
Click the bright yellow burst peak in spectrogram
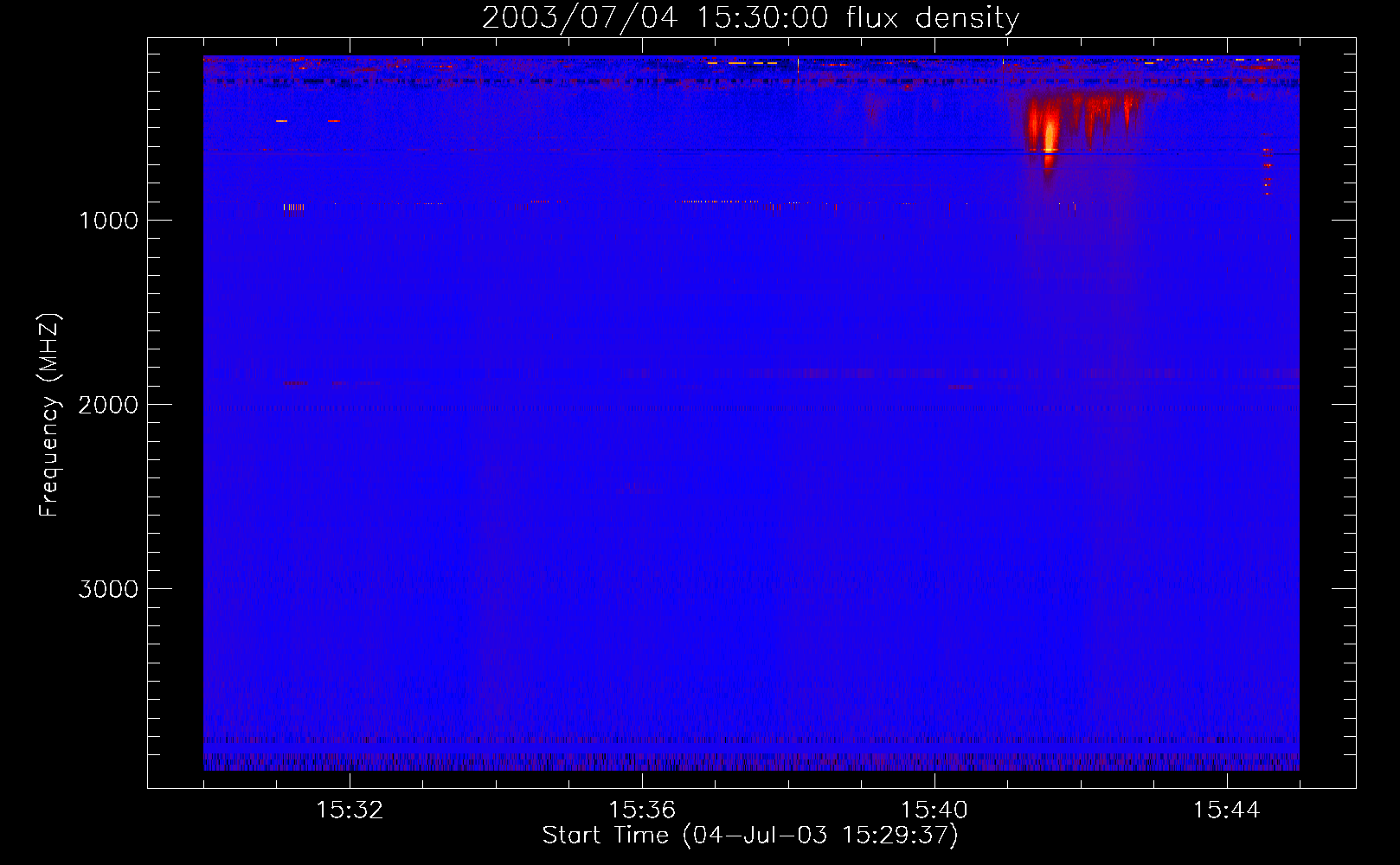click(x=1049, y=137)
